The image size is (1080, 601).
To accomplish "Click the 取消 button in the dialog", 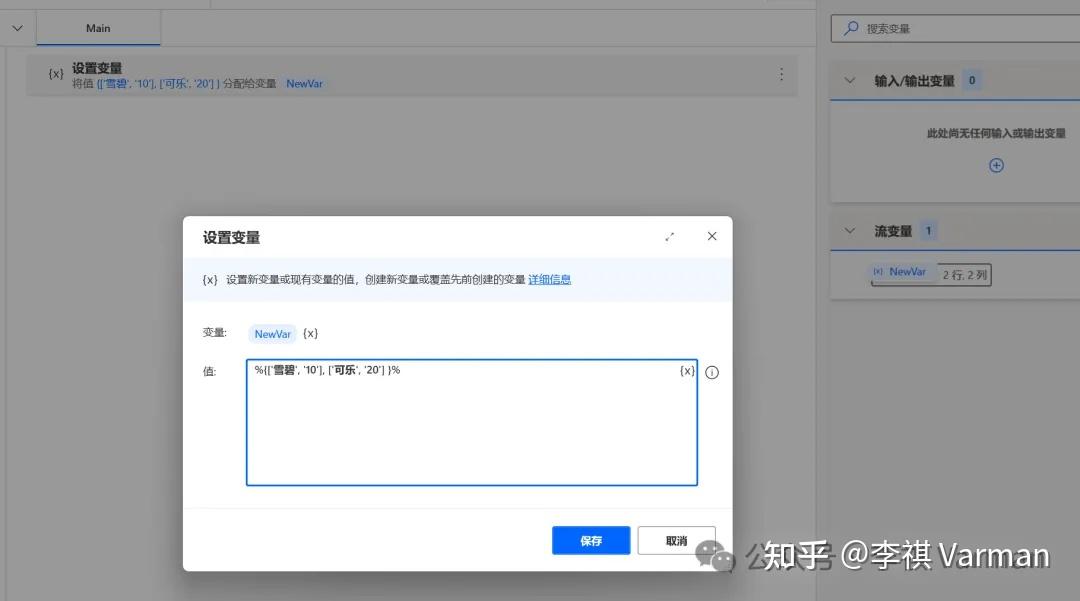I will click(677, 540).
